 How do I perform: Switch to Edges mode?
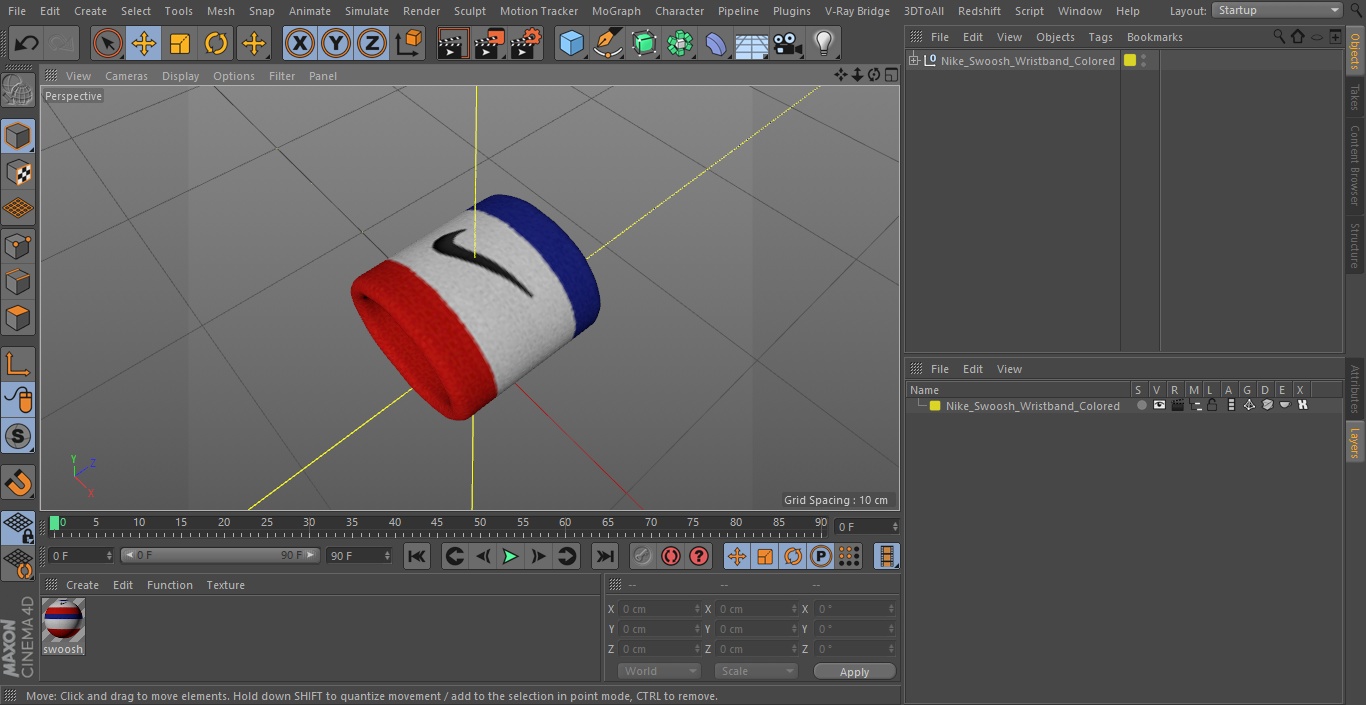[x=18, y=281]
